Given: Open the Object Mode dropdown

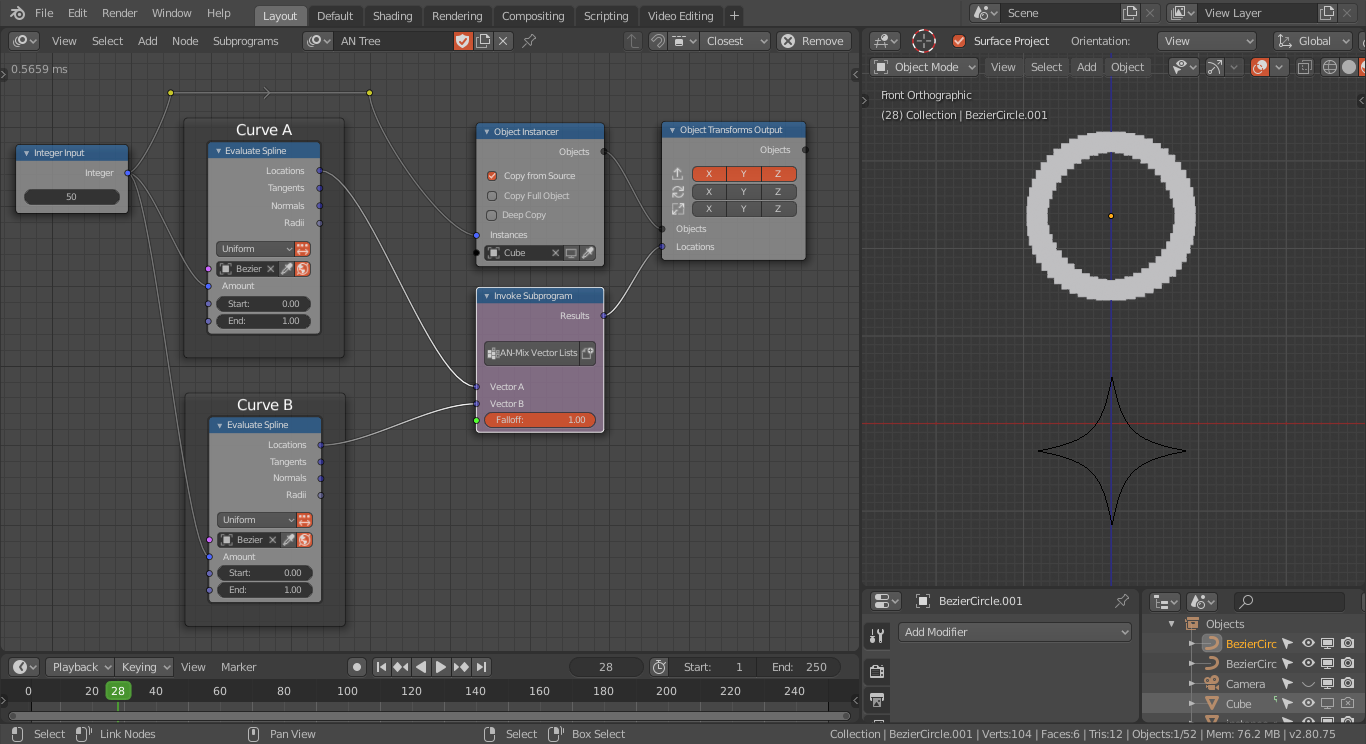Looking at the screenshot, I should (x=924, y=67).
